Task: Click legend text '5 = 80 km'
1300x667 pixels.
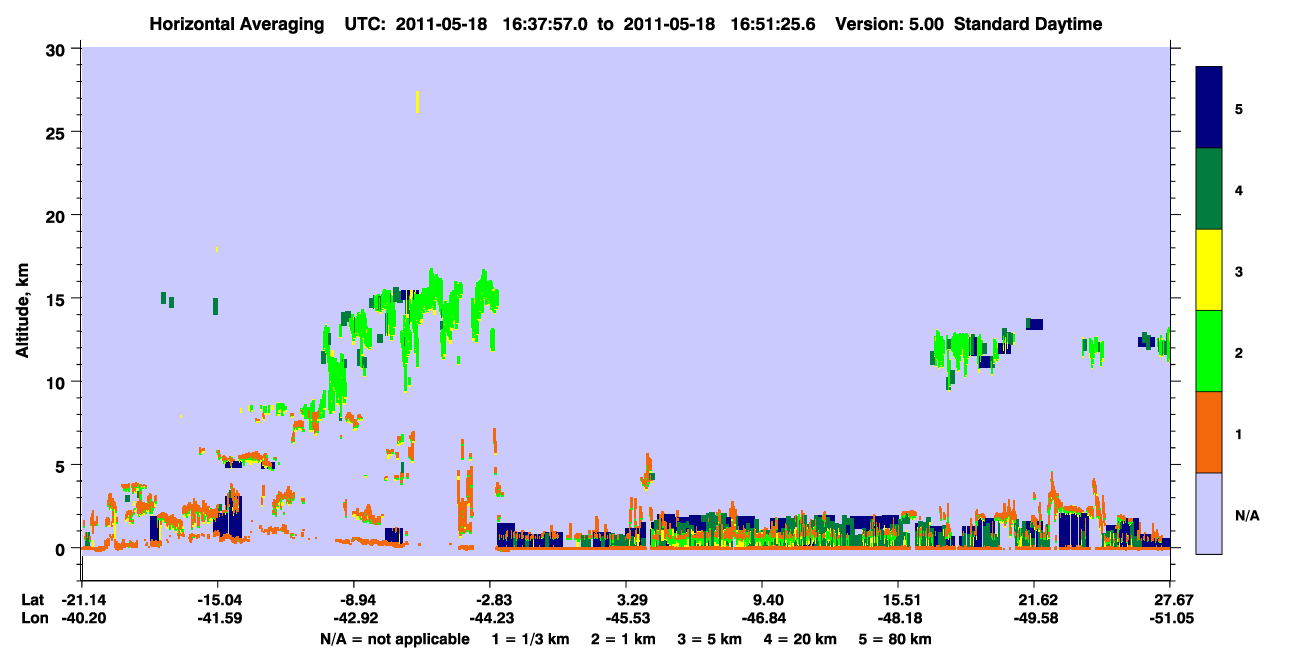Action: tap(897, 639)
